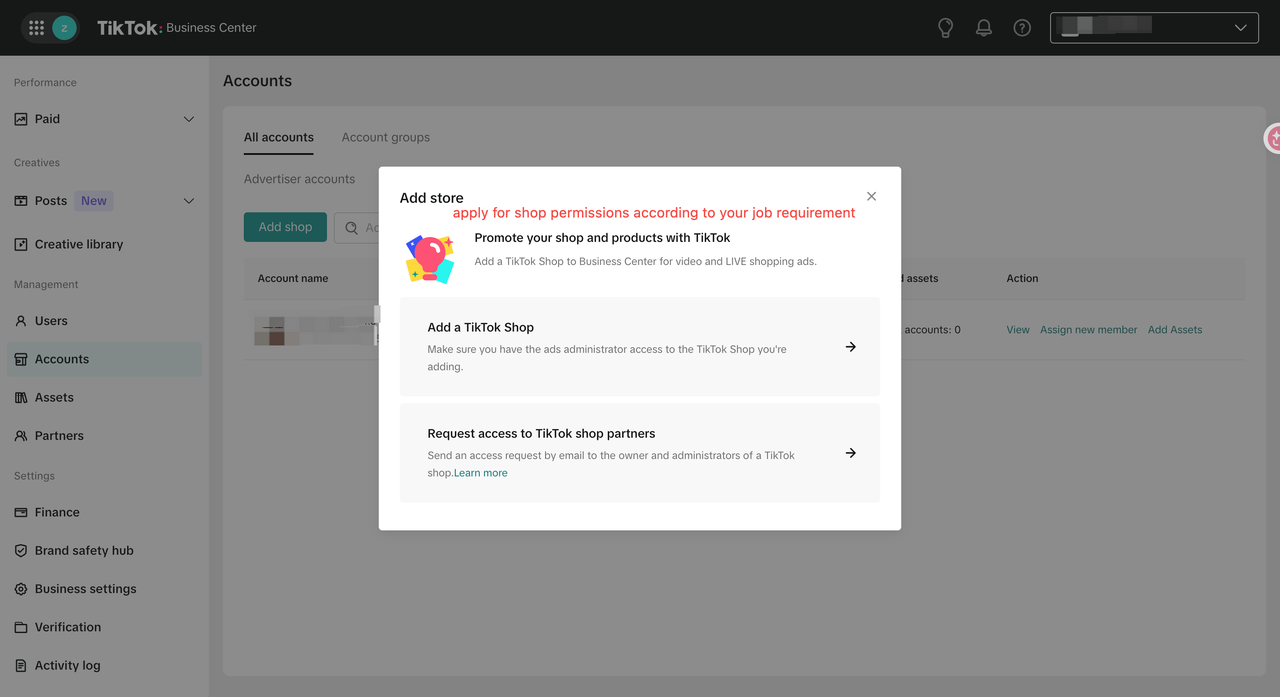This screenshot has width=1280, height=697.
Task: Expand the account selector dropdown
Action: point(1154,28)
